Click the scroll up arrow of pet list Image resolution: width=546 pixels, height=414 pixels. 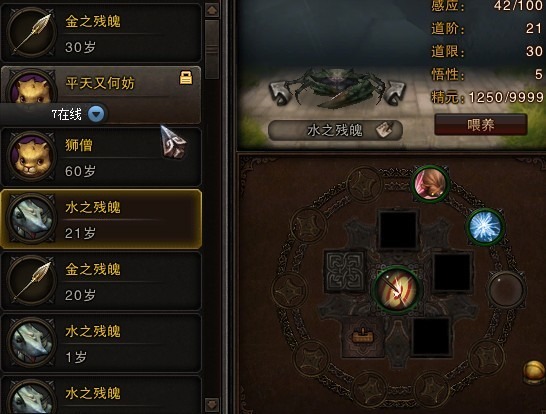[x=212, y=10]
